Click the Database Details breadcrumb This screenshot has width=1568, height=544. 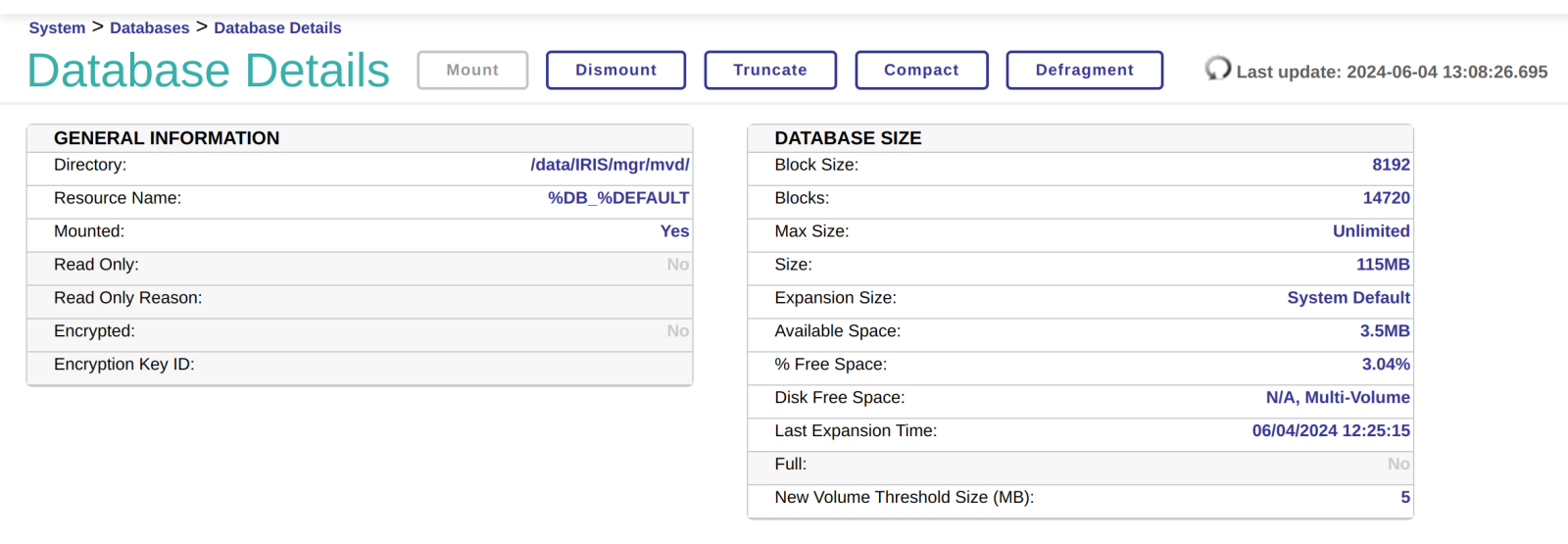click(277, 28)
